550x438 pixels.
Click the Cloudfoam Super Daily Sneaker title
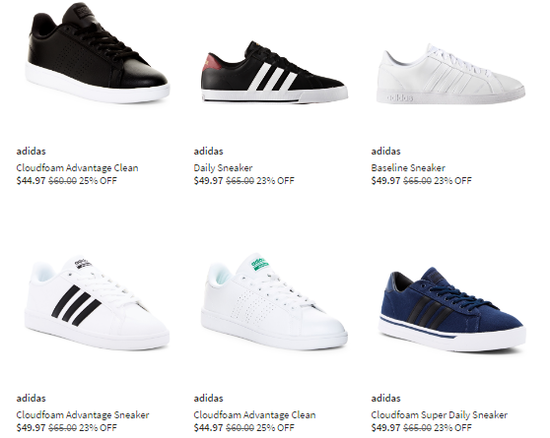440,415
